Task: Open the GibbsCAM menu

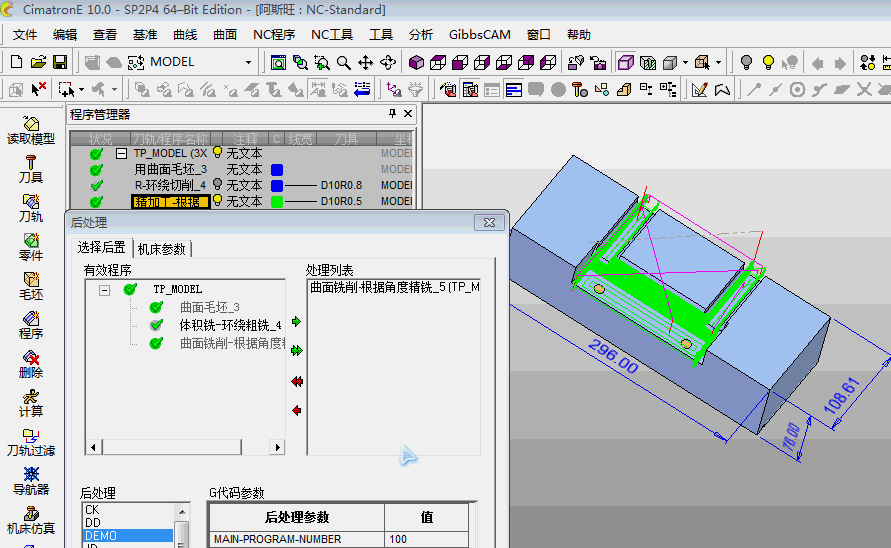Action: (480, 35)
